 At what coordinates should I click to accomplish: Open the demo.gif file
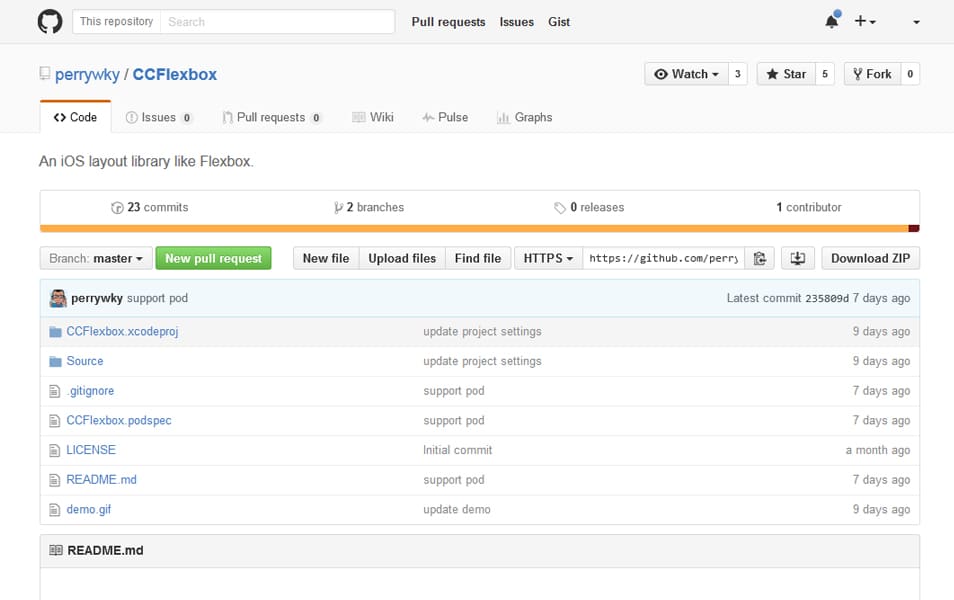[89, 509]
